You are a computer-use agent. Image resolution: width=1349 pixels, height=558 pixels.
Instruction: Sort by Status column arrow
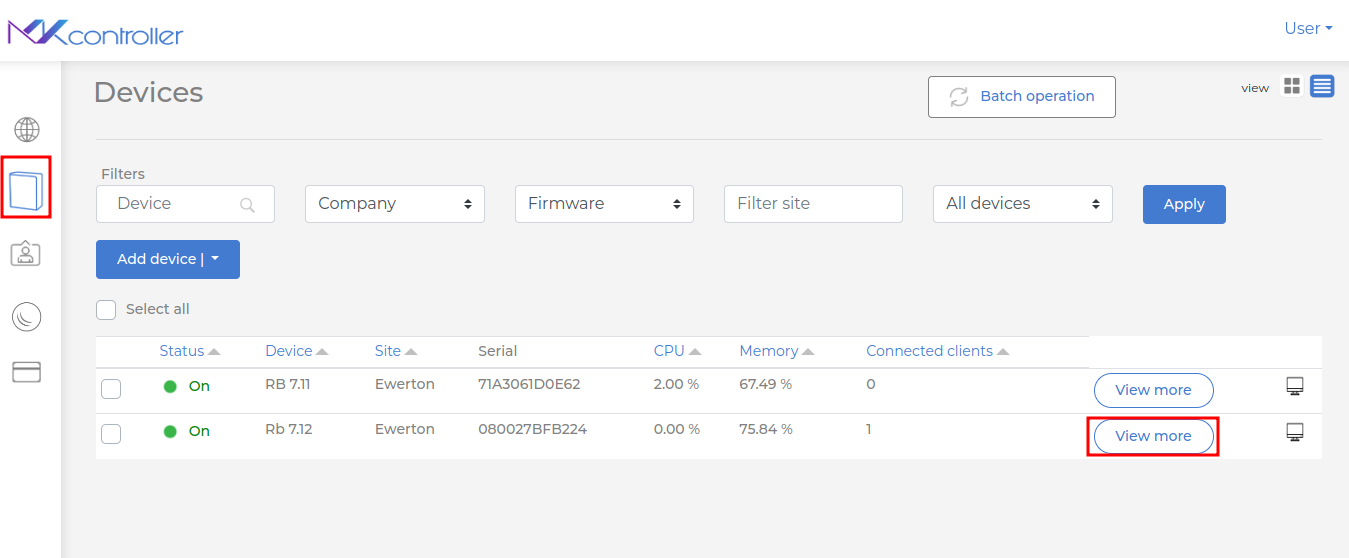click(214, 352)
